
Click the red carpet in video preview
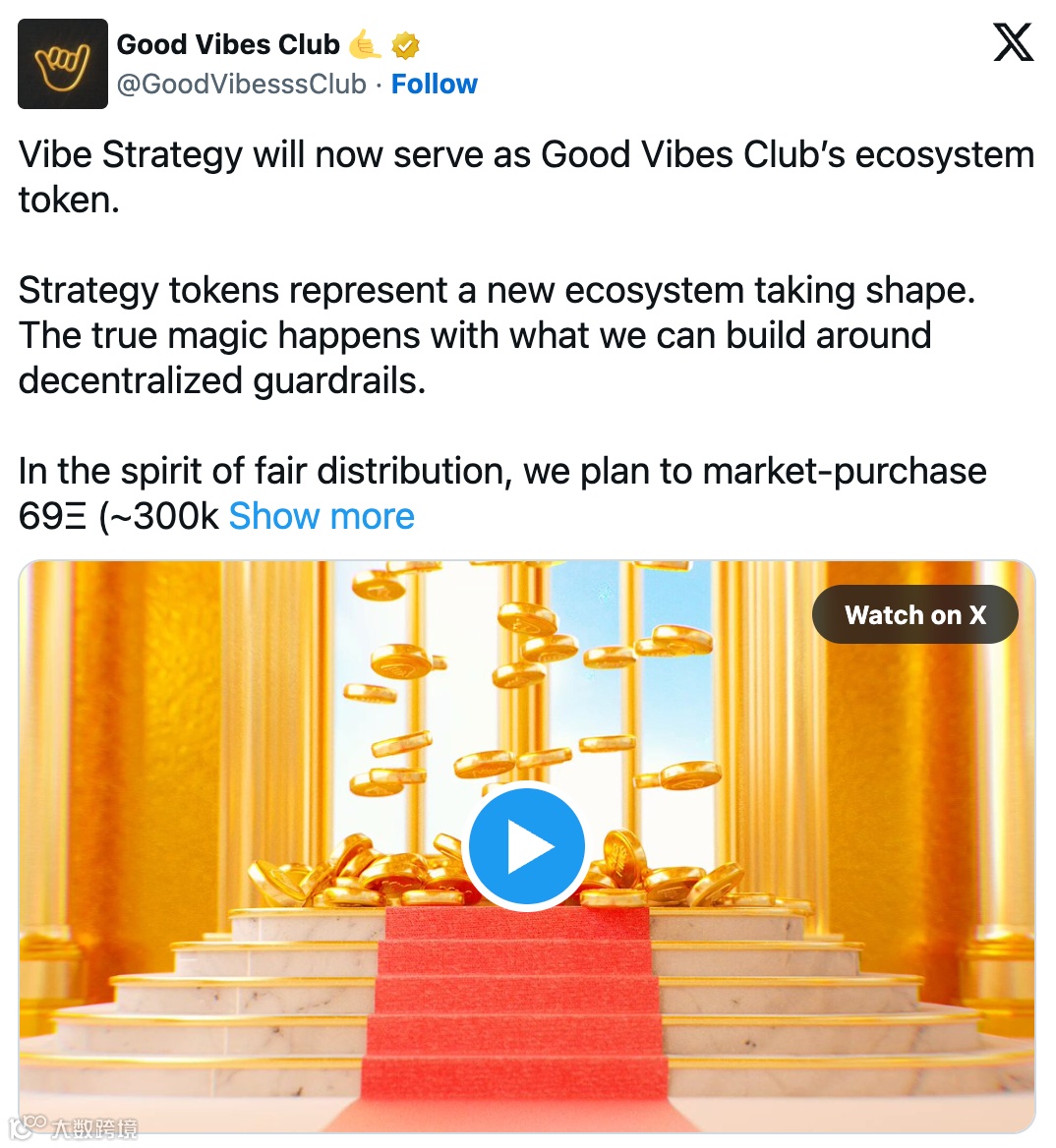coord(512,1017)
